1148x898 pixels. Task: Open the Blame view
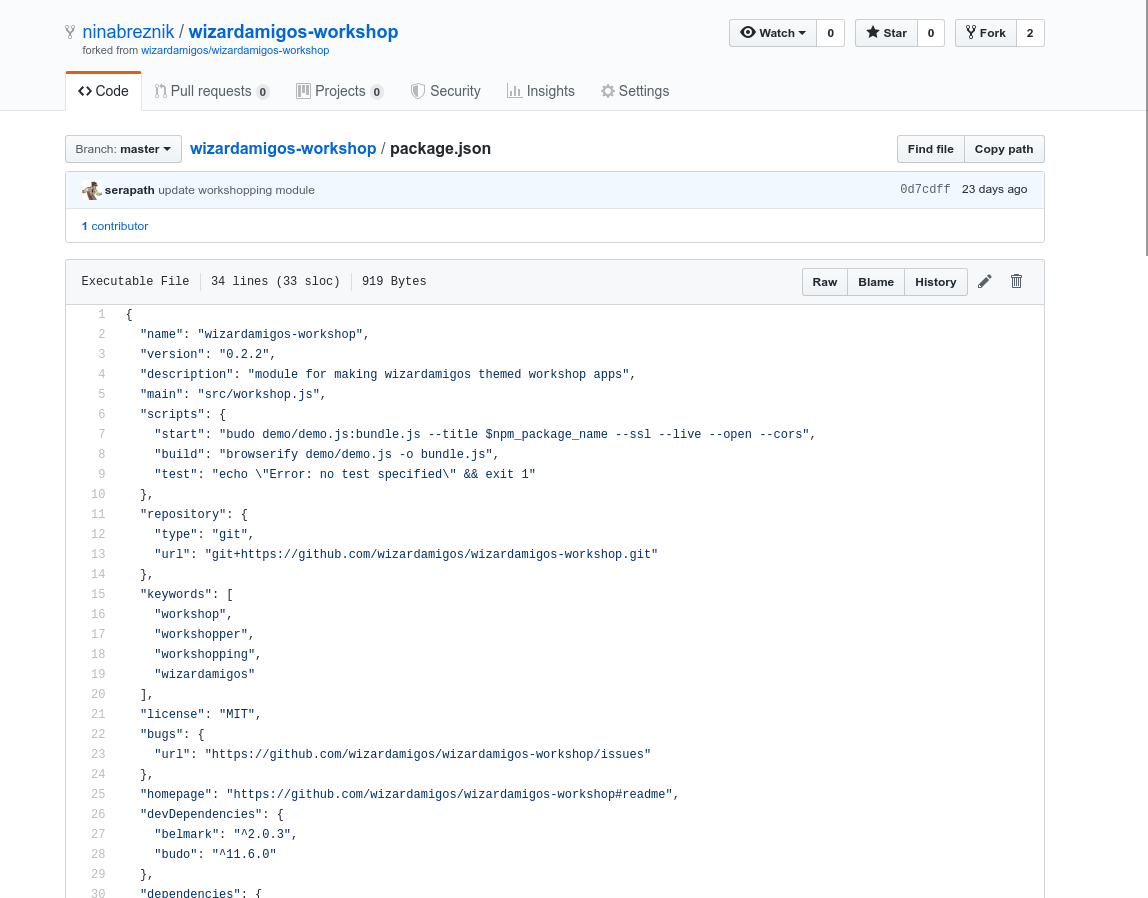tap(876, 282)
